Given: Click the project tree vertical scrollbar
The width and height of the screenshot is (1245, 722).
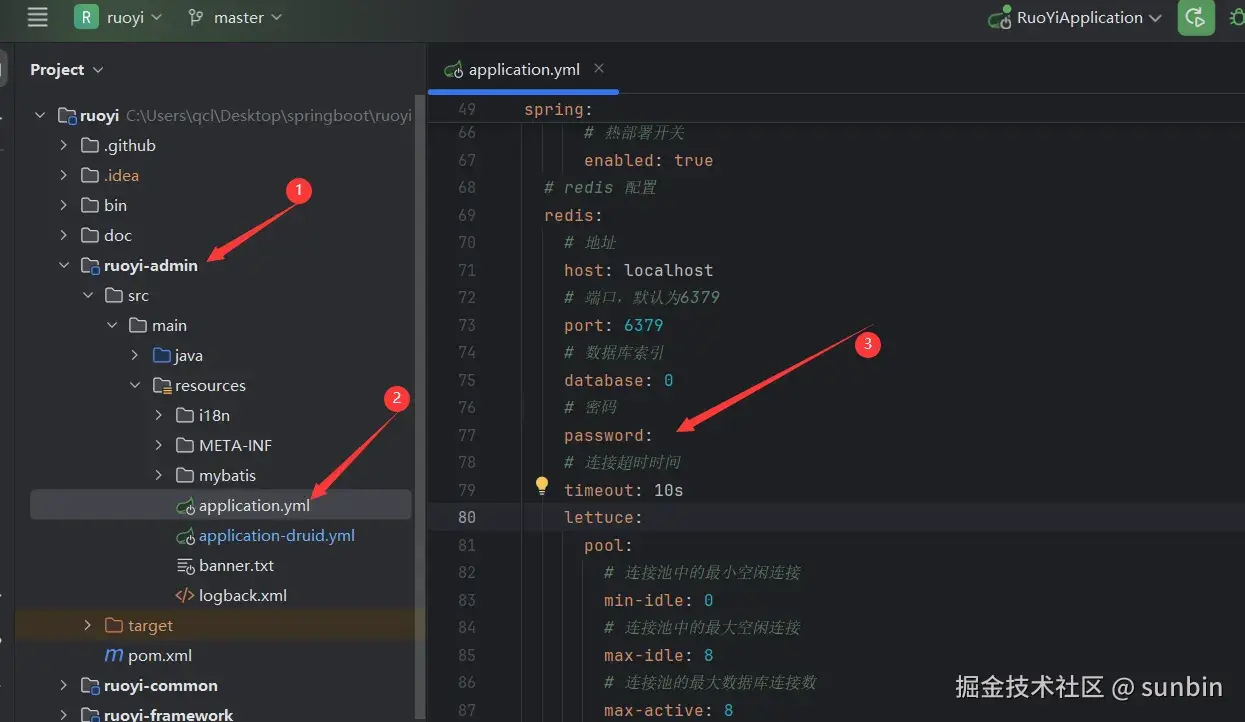Looking at the screenshot, I should click(x=421, y=400).
